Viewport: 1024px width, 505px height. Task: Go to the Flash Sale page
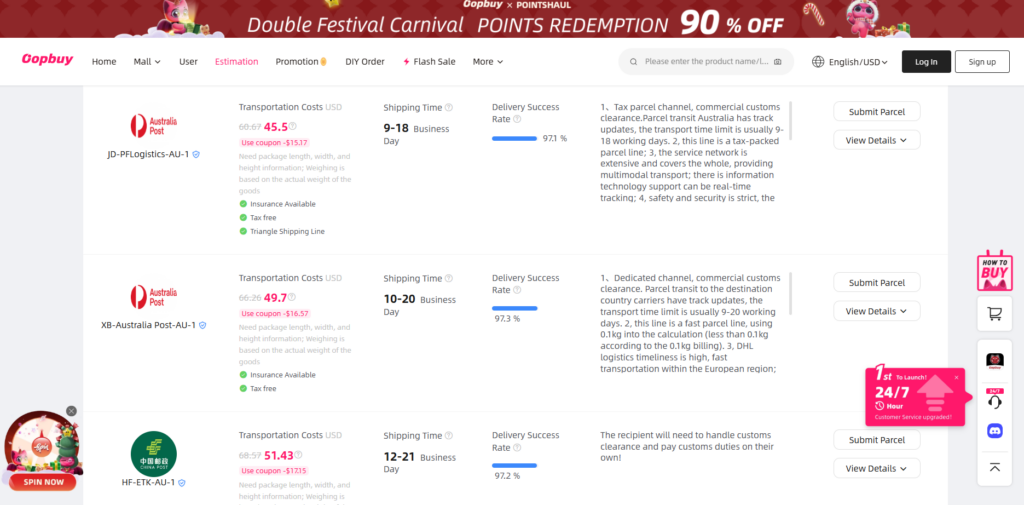[429, 62]
